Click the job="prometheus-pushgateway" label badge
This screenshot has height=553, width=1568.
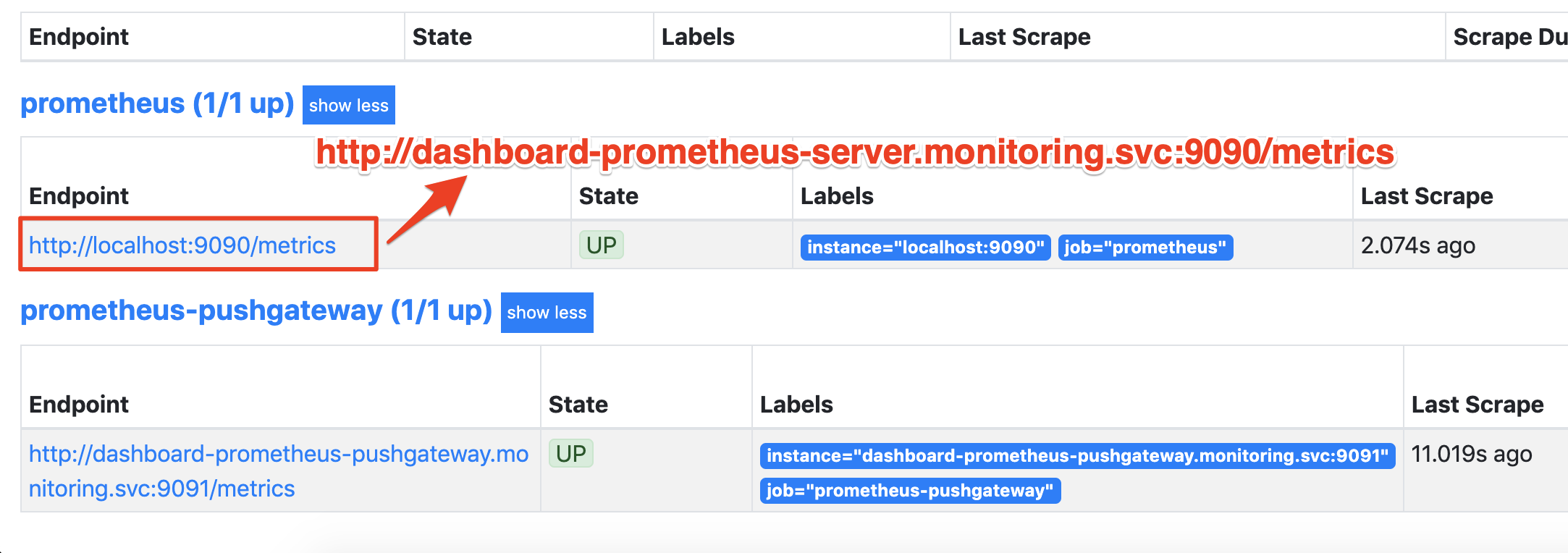point(910,491)
